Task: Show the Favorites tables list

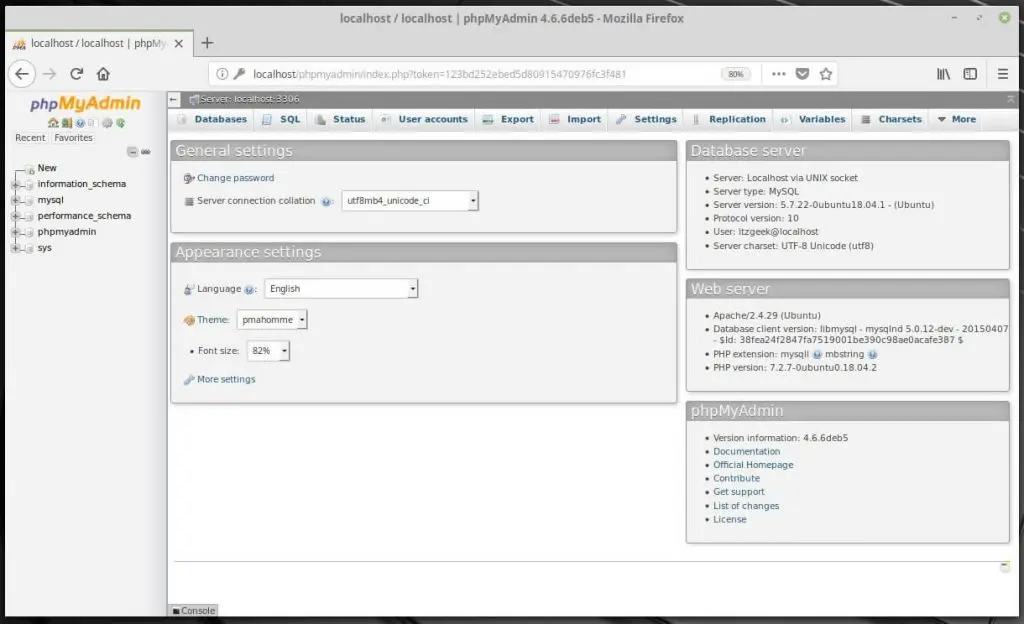Action: [x=73, y=138]
